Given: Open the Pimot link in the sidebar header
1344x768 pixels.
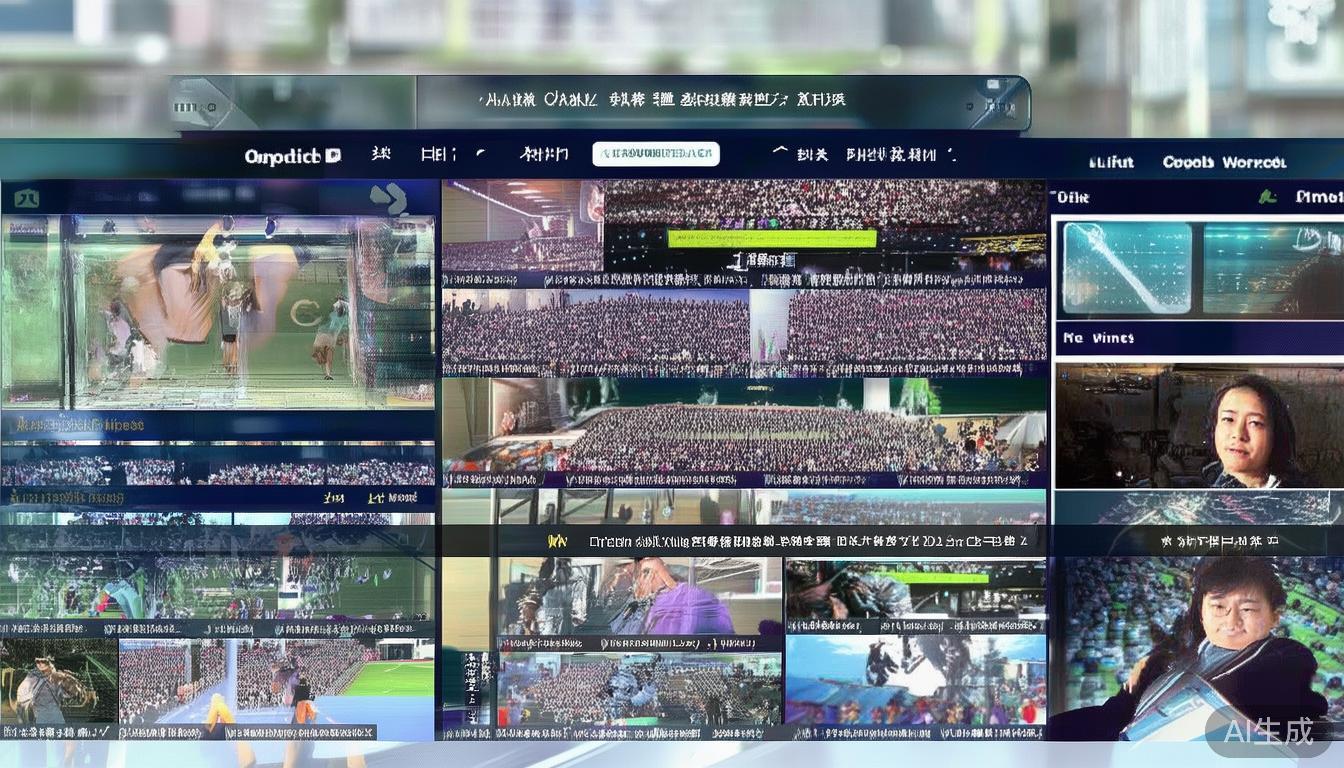Looking at the screenshot, I should coord(1320,196).
